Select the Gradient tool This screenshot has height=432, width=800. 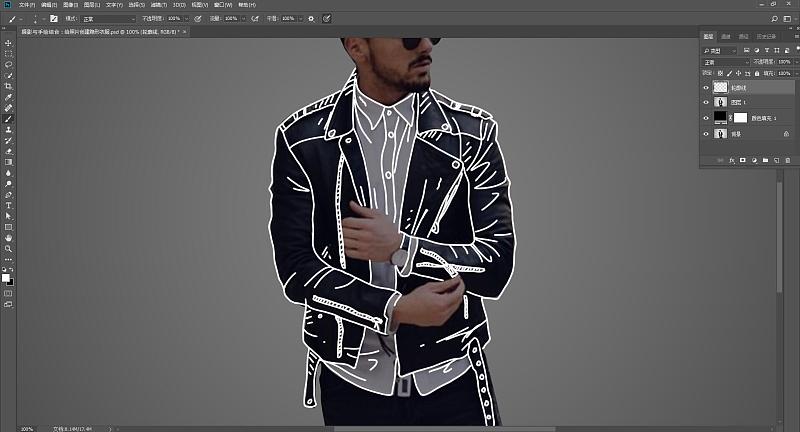pos(8,162)
